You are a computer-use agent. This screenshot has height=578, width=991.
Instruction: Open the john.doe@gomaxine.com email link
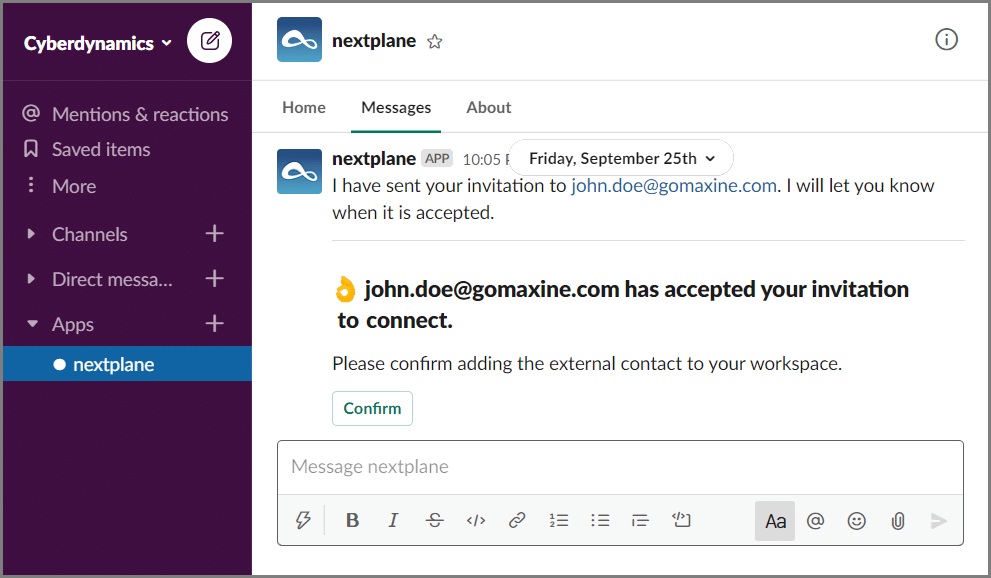coord(674,186)
